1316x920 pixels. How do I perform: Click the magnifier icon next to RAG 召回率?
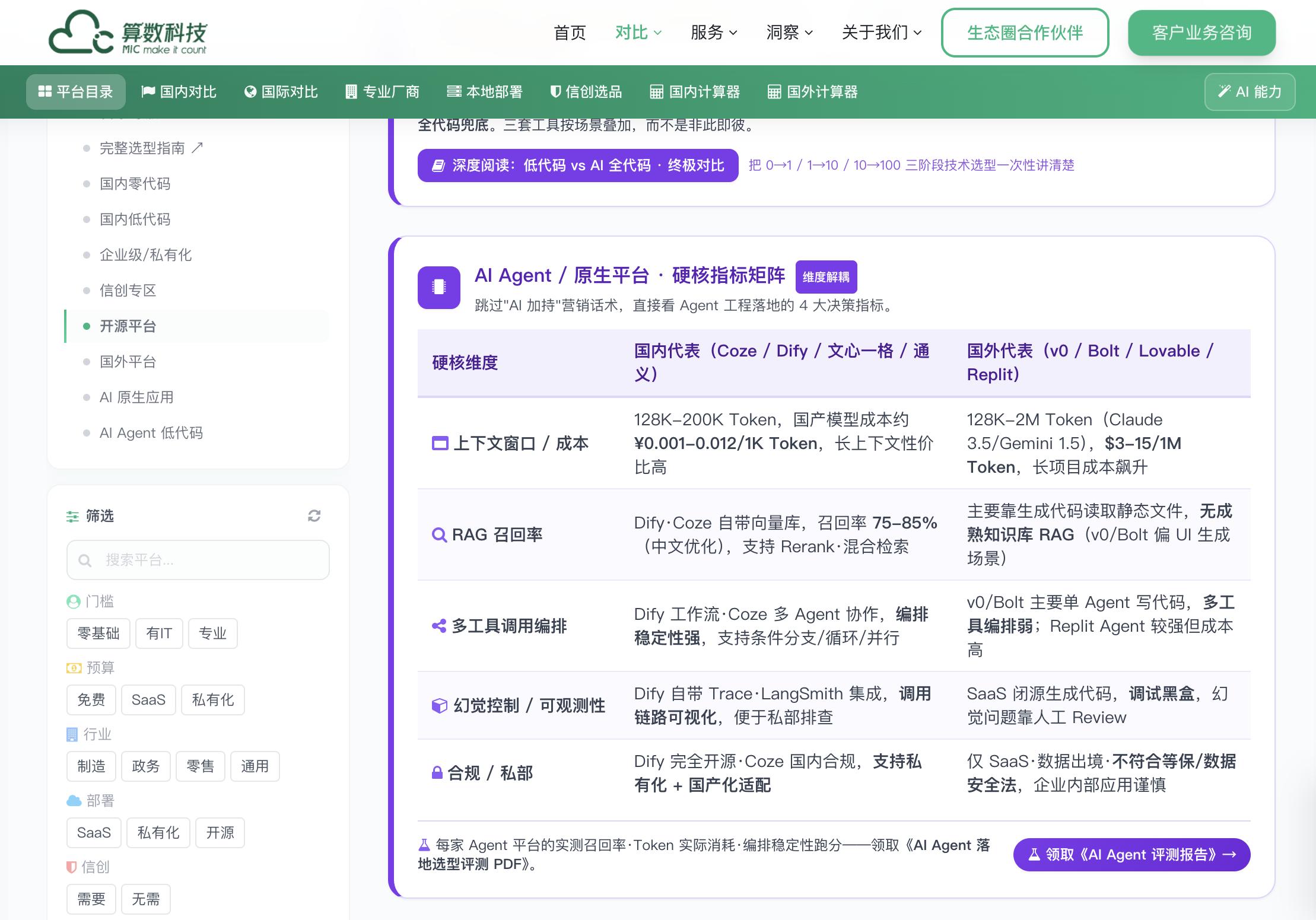[439, 535]
